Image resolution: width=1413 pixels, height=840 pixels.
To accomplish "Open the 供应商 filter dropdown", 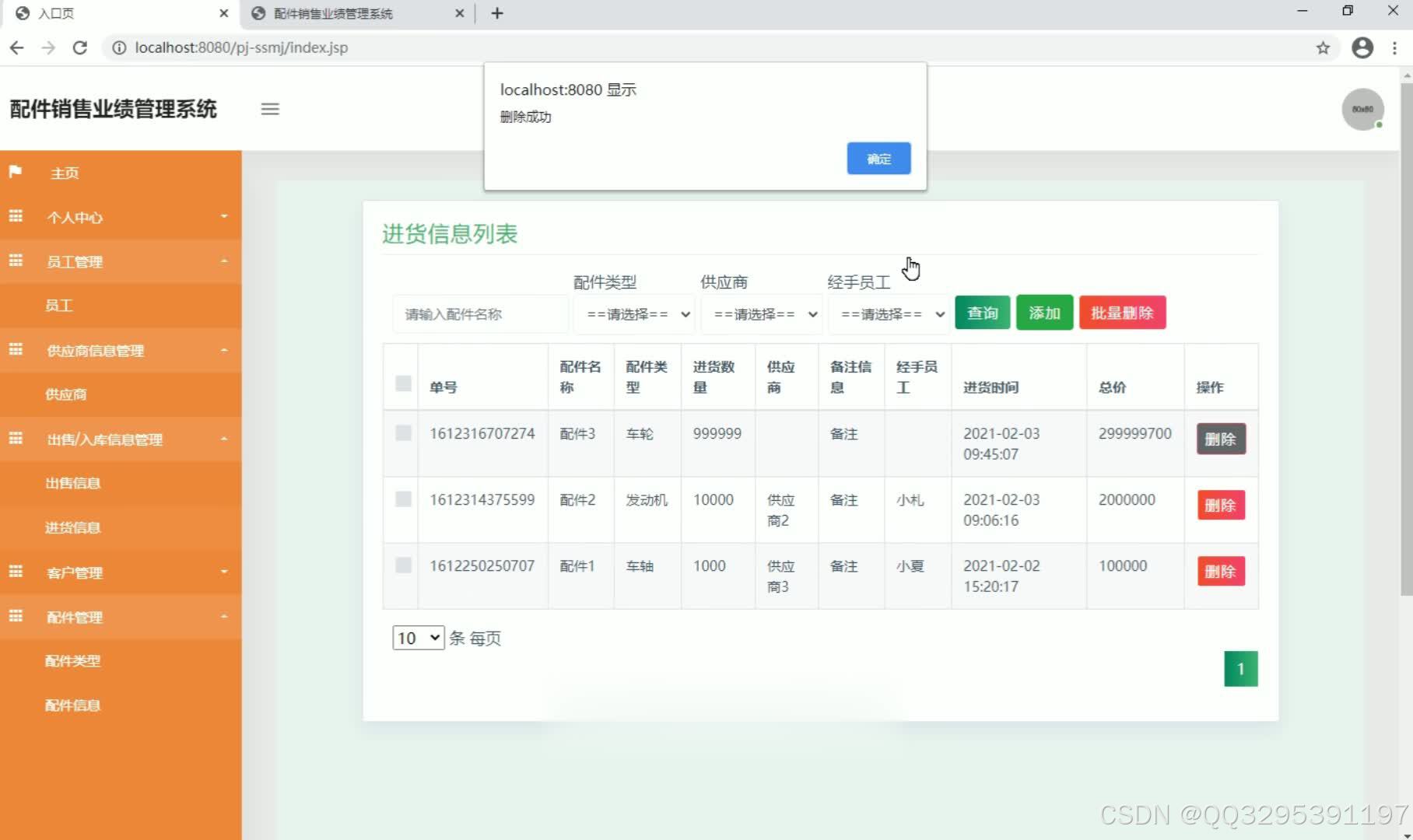I will tap(761, 314).
